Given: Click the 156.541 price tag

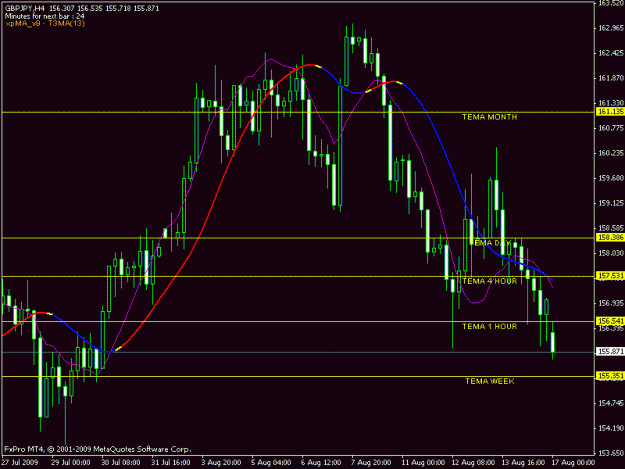Looking at the screenshot, I should [x=610, y=321].
